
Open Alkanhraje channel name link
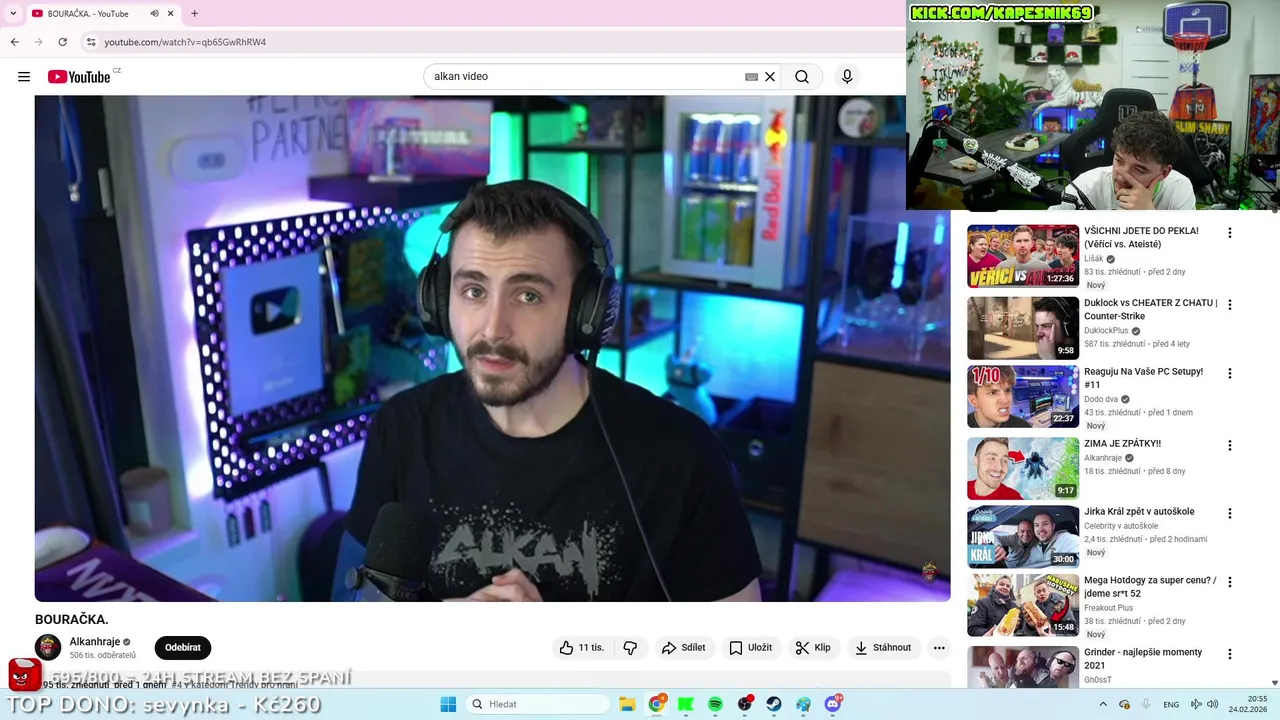pyautogui.click(x=95, y=642)
